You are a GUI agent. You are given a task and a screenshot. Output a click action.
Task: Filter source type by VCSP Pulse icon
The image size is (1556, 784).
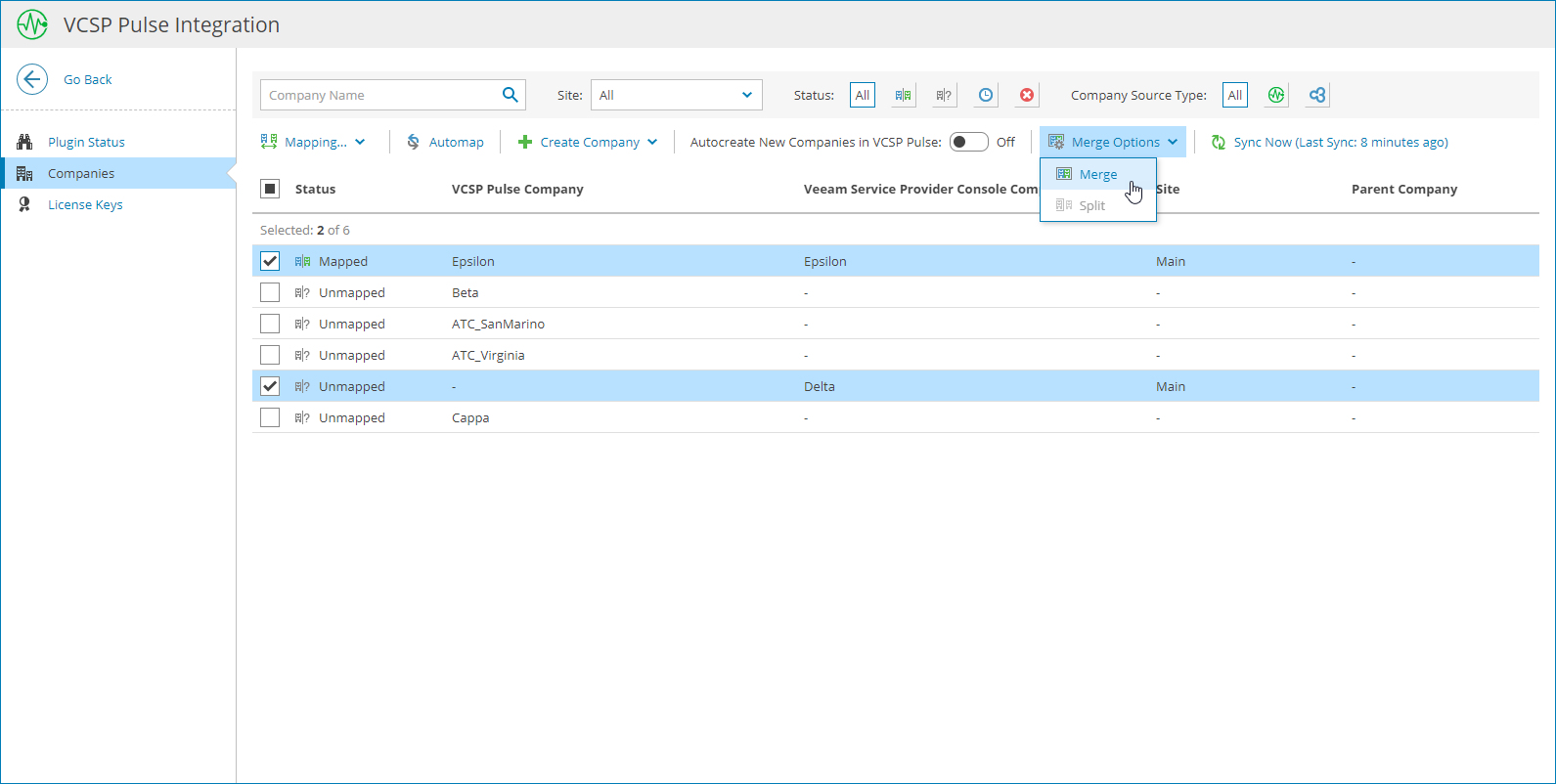click(1275, 95)
